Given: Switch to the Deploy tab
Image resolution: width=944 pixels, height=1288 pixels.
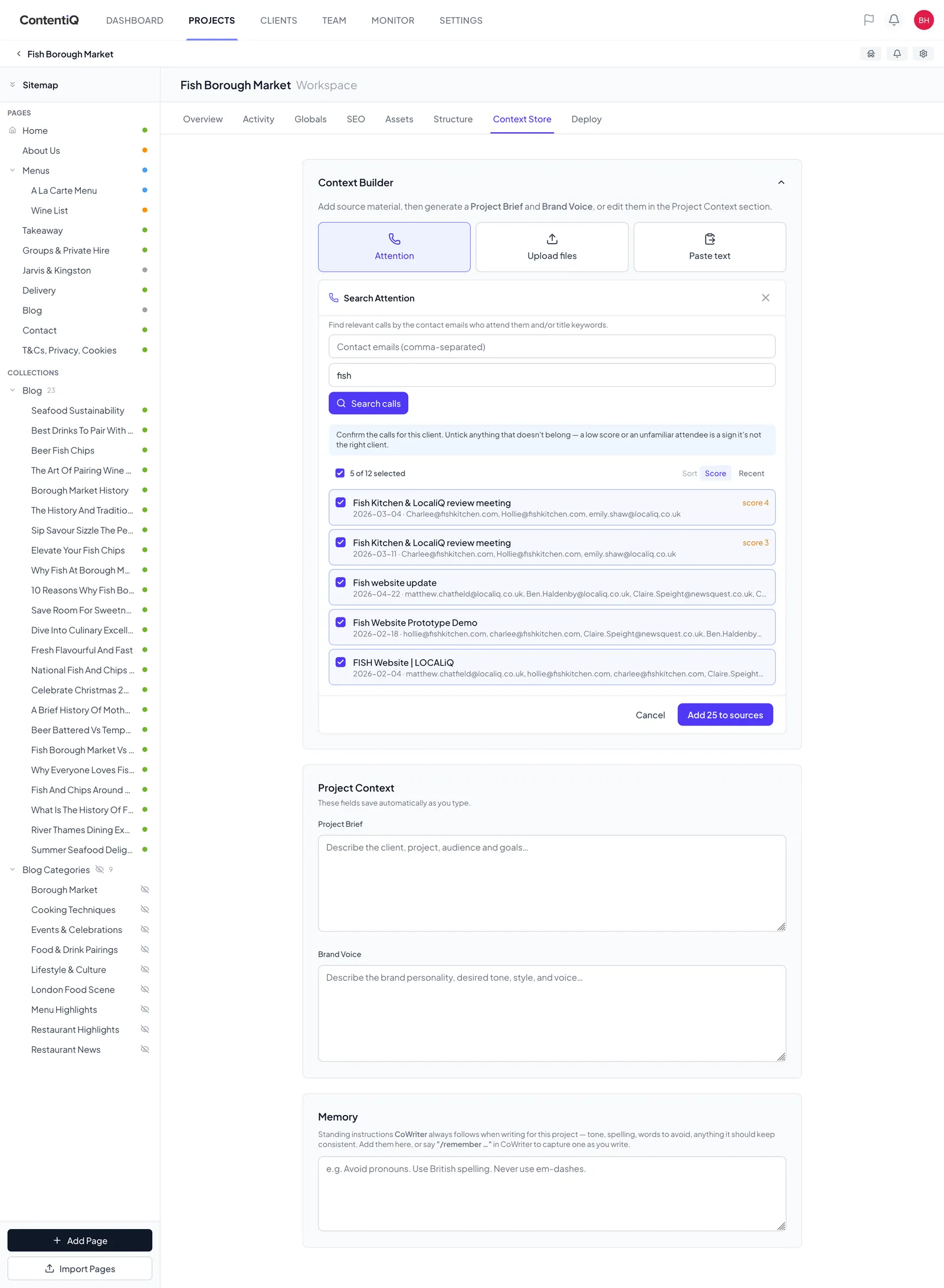Looking at the screenshot, I should [x=586, y=119].
